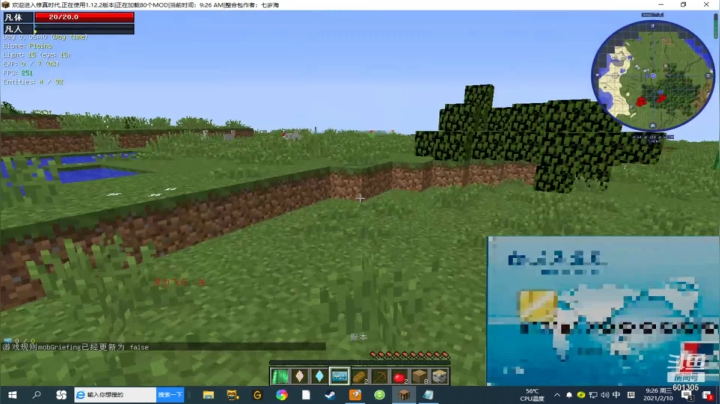
Task: Click the notification bell tray icon
Action: 569,395
